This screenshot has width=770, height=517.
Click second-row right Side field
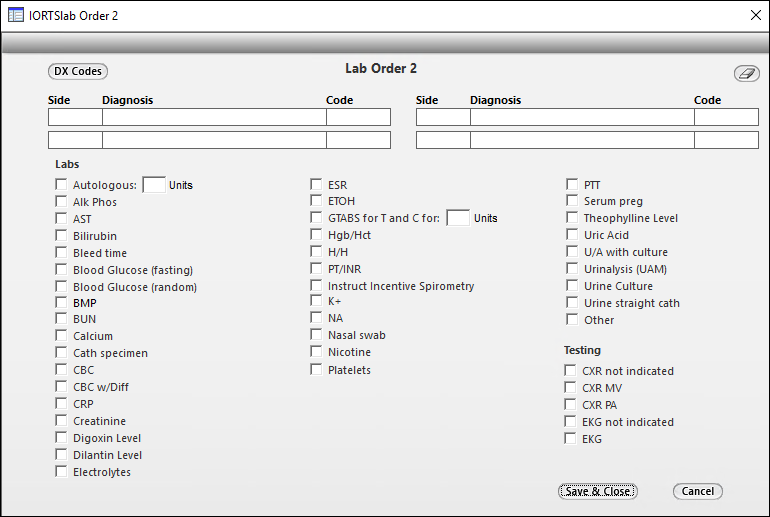coord(443,140)
